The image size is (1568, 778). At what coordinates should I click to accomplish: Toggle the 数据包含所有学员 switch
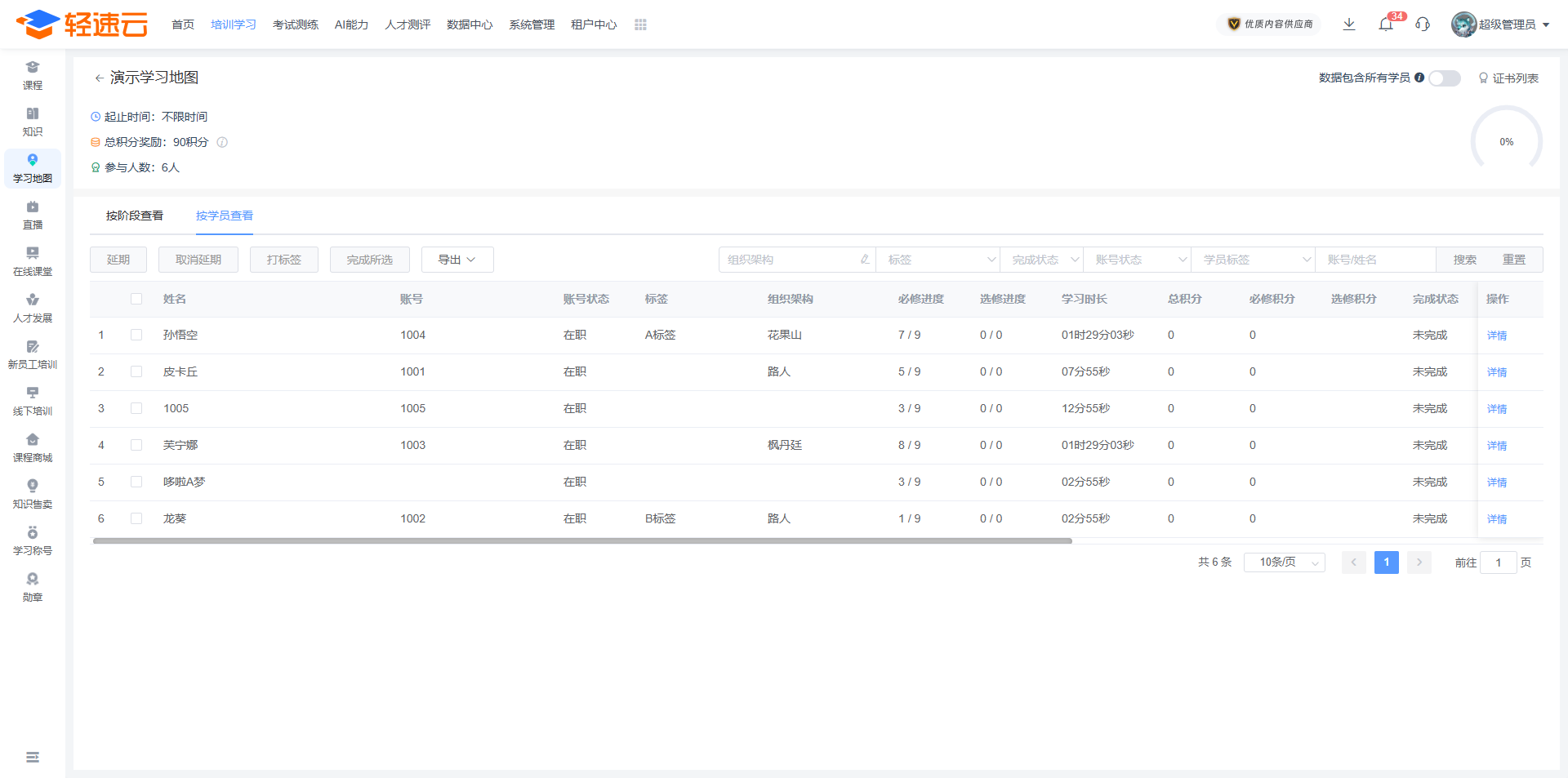click(x=1444, y=78)
